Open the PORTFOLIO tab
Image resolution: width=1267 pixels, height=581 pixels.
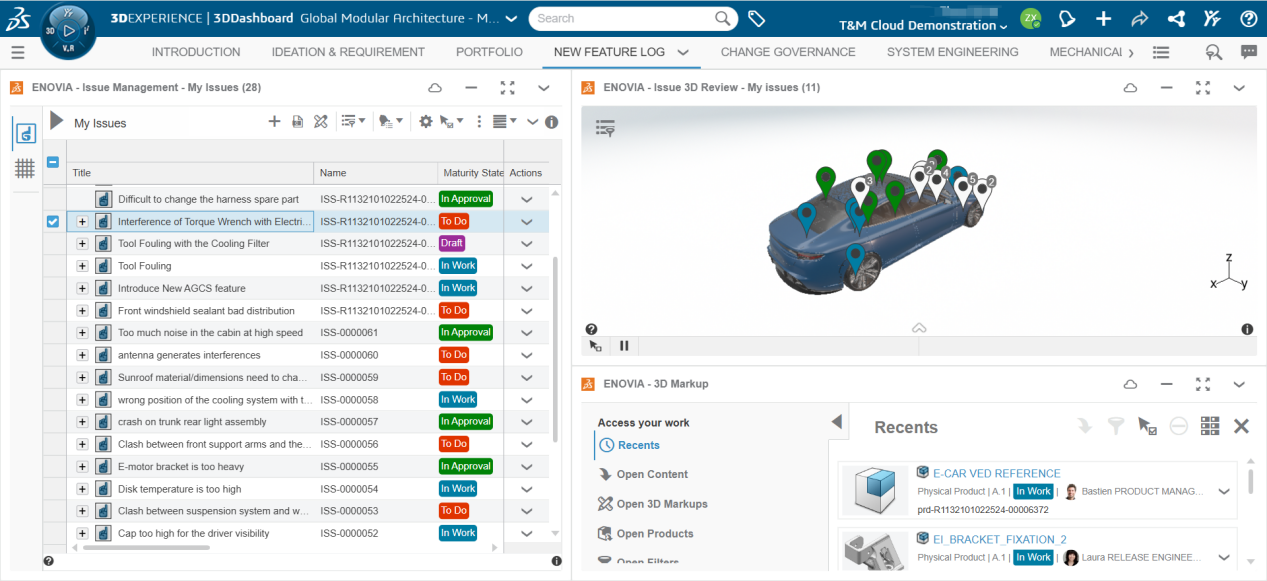click(x=489, y=52)
